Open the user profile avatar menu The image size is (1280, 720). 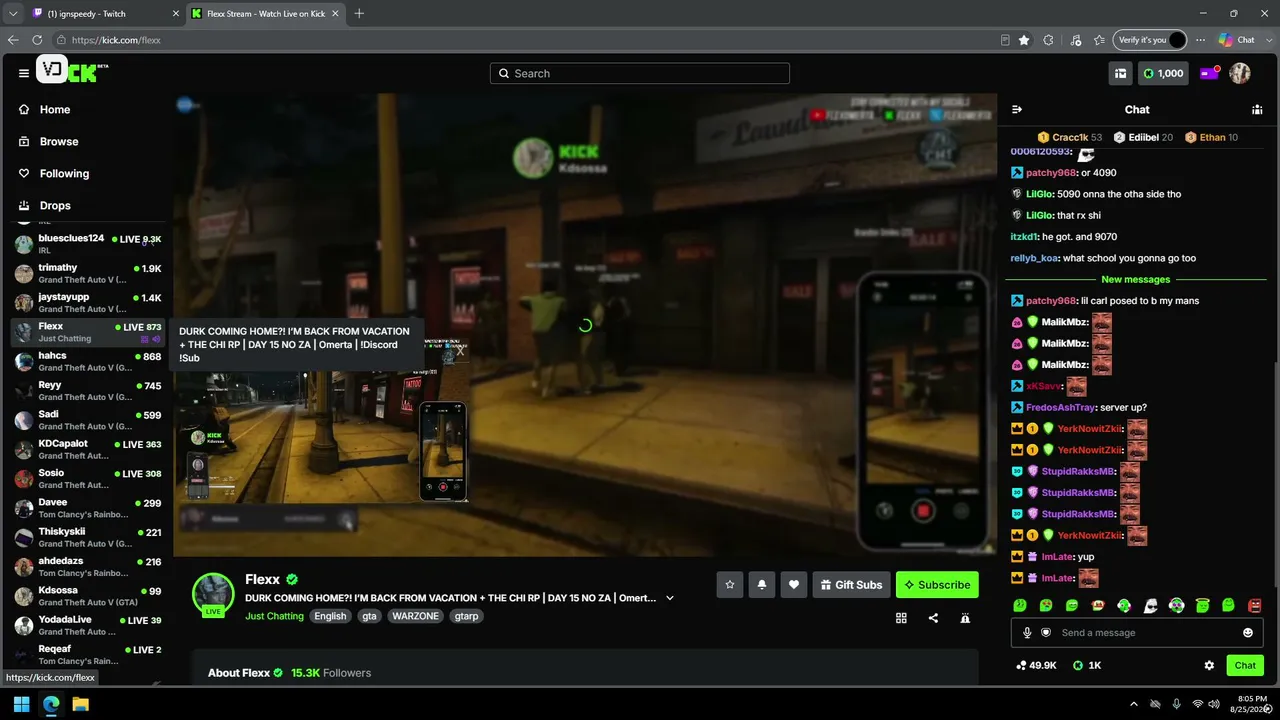point(1240,73)
